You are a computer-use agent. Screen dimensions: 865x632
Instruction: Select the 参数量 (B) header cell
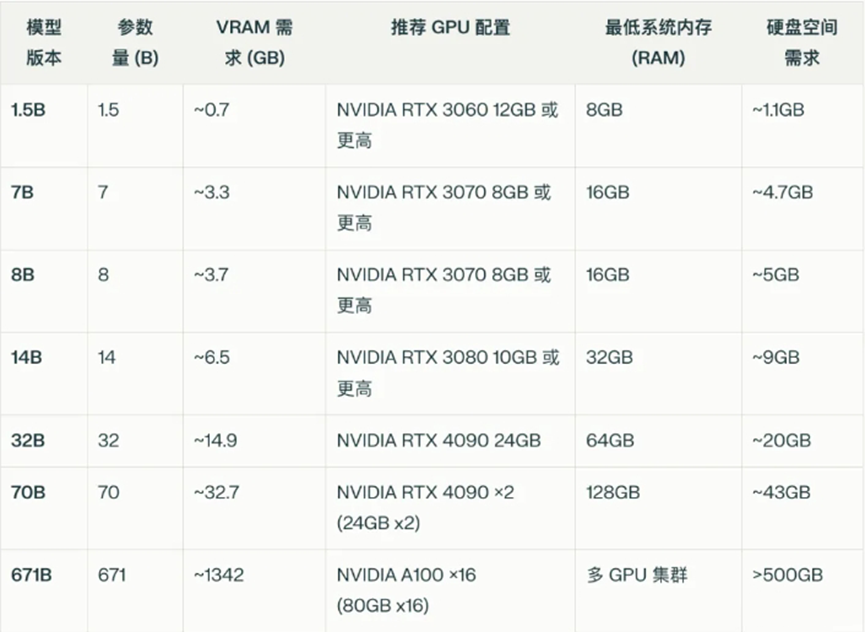(x=135, y=42)
